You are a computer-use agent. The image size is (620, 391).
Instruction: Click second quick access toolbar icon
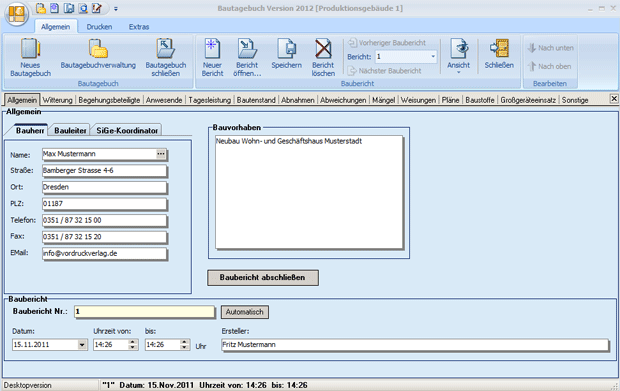(x=55, y=8)
